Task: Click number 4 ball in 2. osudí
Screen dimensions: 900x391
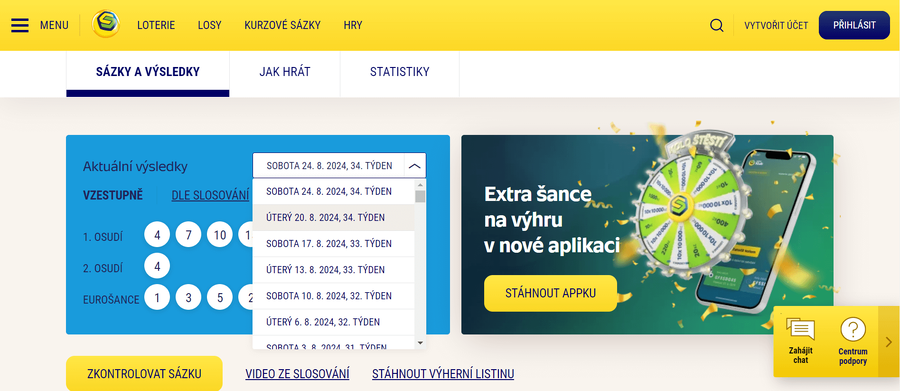Action: tap(157, 266)
